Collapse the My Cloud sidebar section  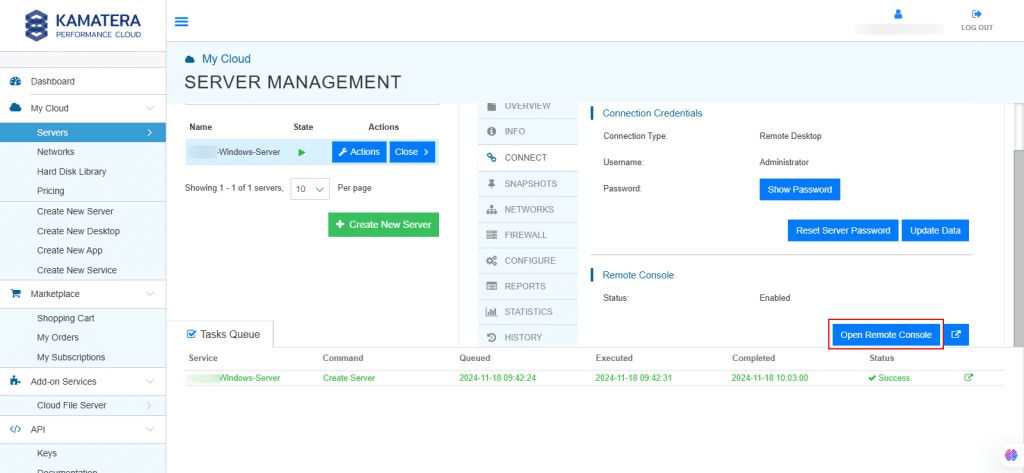(x=149, y=108)
